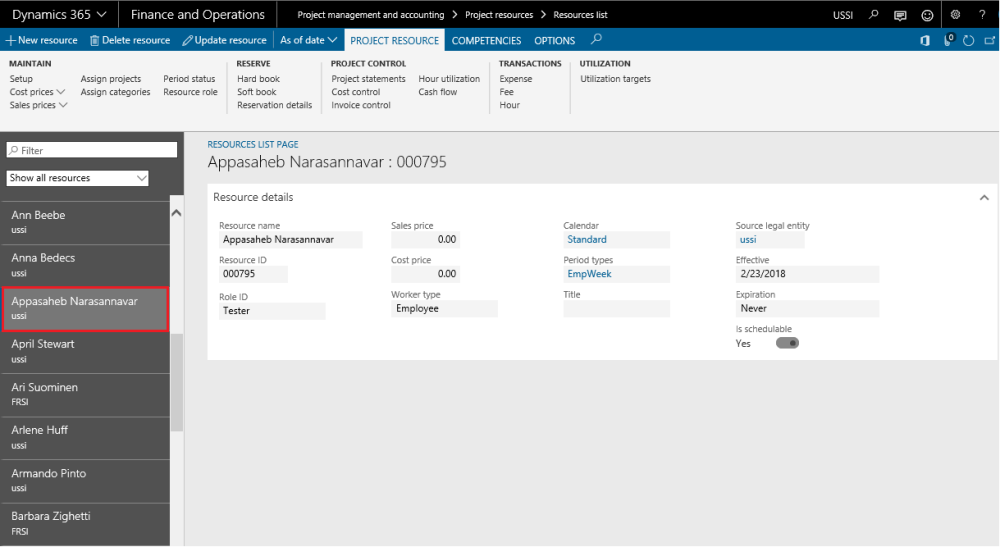Open the Standard calendar link

click(587, 240)
